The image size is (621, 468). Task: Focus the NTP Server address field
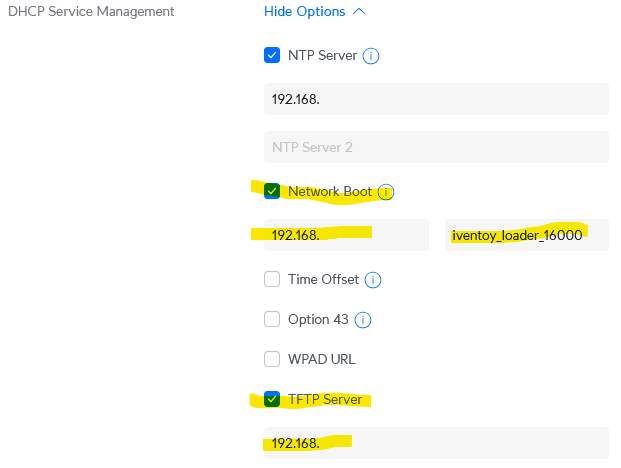436,99
